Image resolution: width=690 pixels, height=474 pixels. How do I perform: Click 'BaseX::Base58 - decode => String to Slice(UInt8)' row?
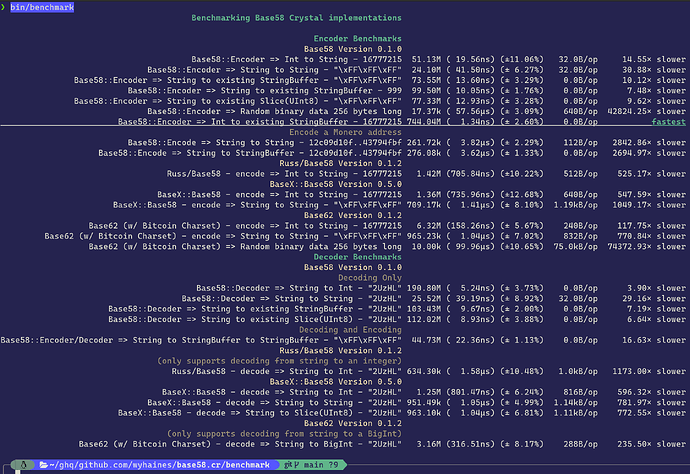click(x=402, y=413)
